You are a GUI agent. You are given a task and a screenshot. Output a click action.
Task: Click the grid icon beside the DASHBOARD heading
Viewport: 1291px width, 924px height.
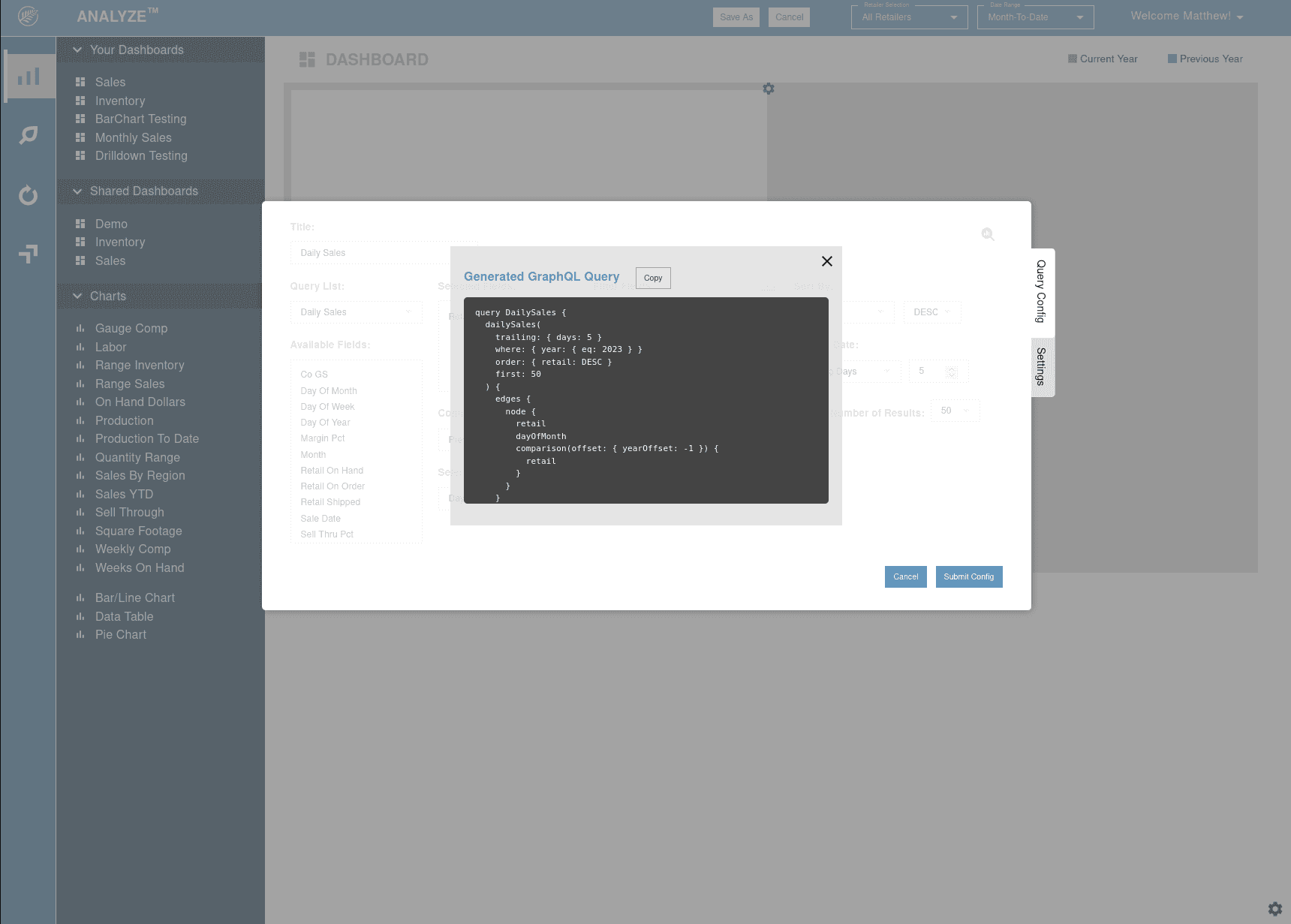306,59
